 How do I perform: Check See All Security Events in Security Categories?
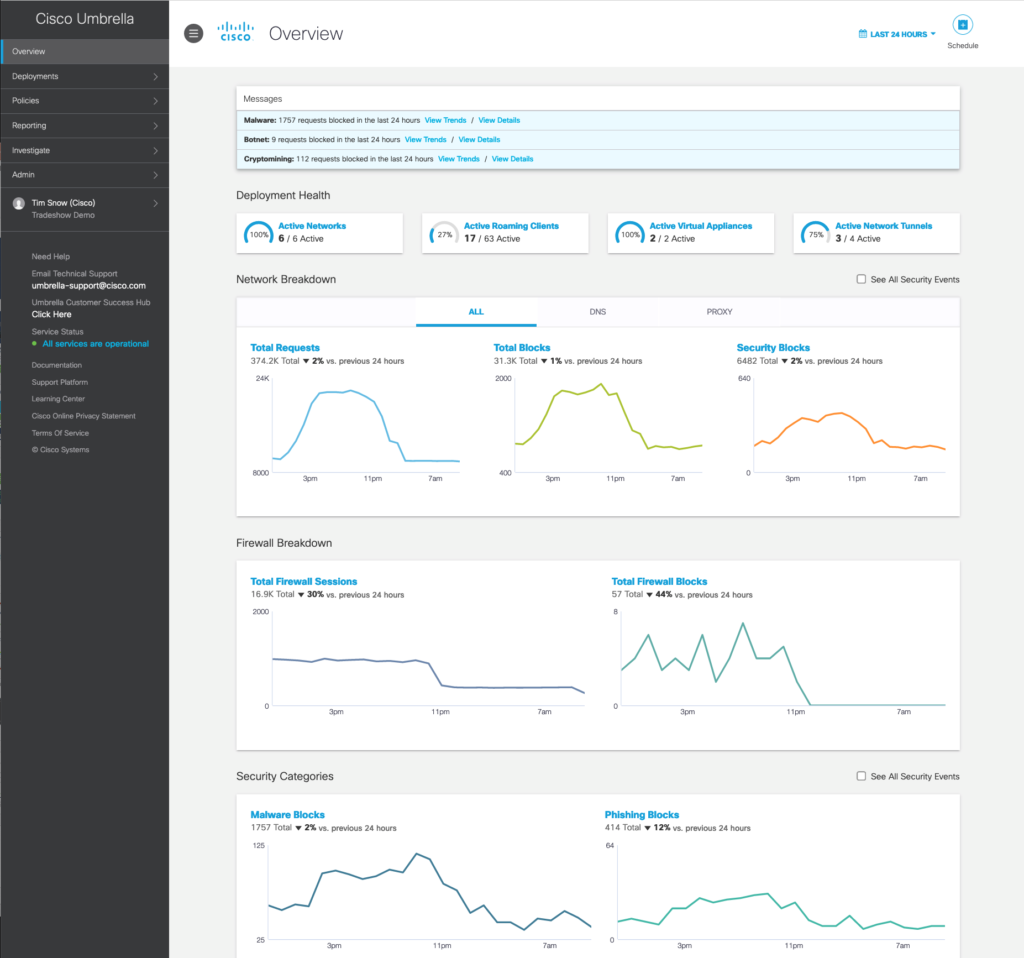[861, 776]
